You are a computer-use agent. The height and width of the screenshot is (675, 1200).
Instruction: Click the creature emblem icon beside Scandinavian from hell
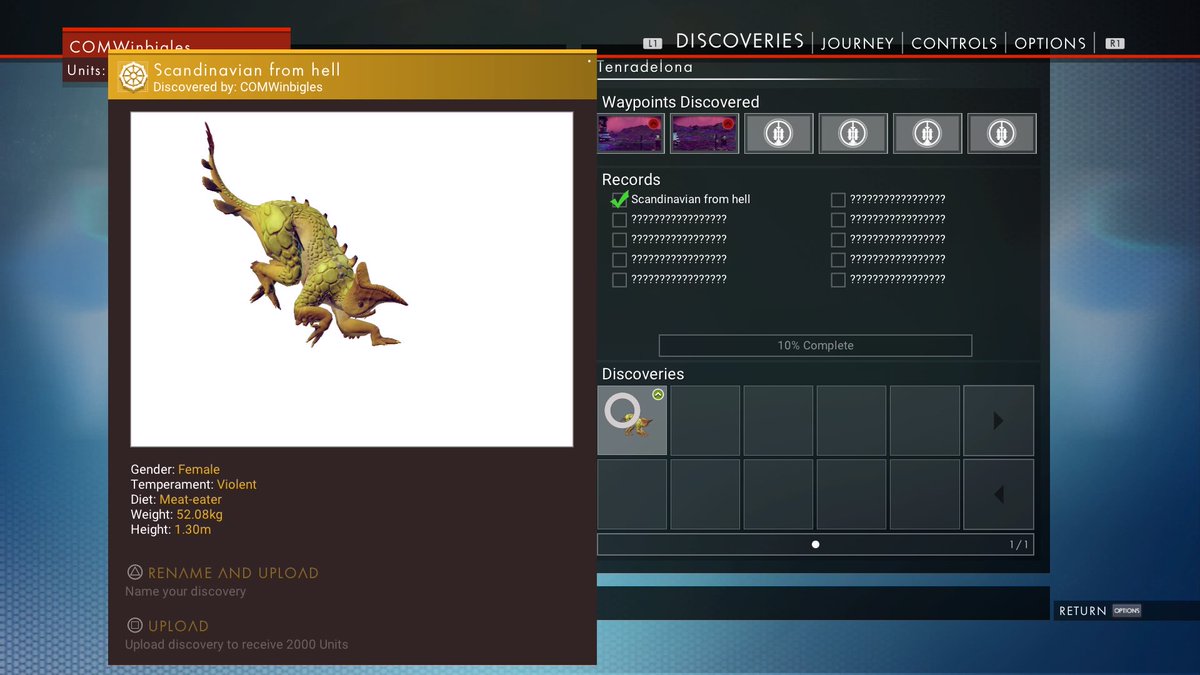pyautogui.click(x=133, y=77)
